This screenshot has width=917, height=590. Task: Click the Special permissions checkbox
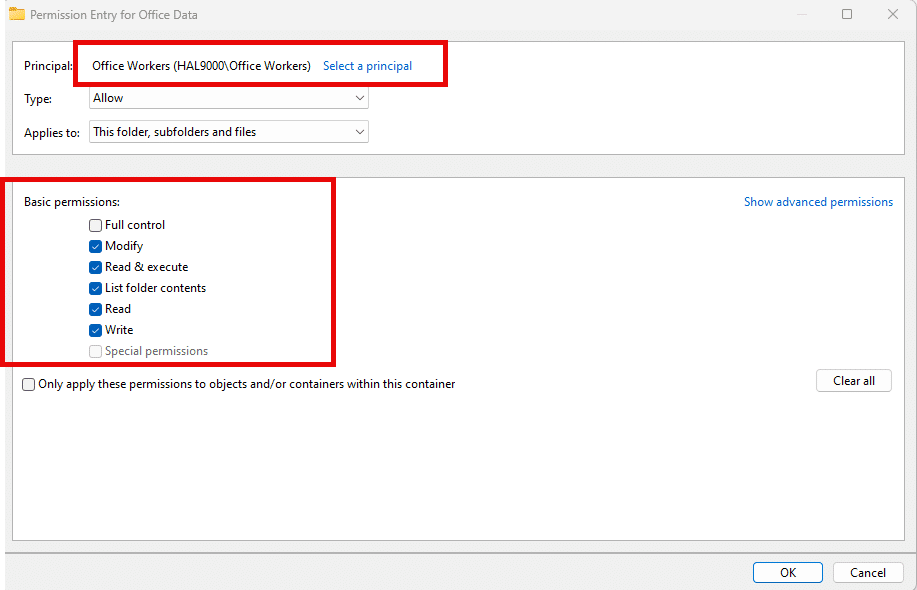click(x=95, y=351)
